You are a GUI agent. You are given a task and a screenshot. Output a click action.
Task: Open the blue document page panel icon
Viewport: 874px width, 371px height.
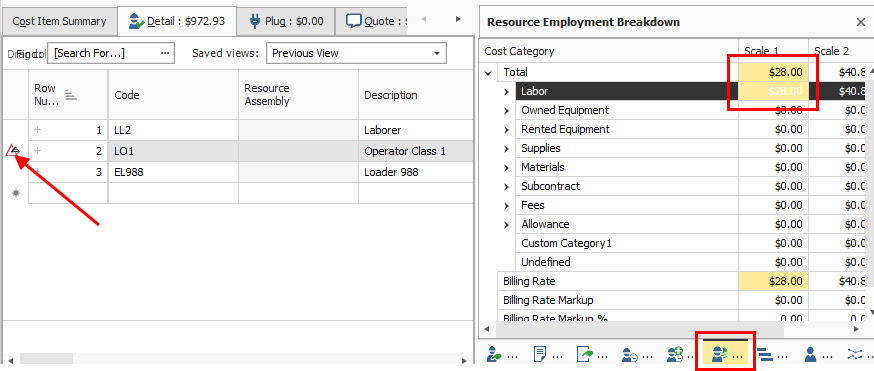pos(539,353)
